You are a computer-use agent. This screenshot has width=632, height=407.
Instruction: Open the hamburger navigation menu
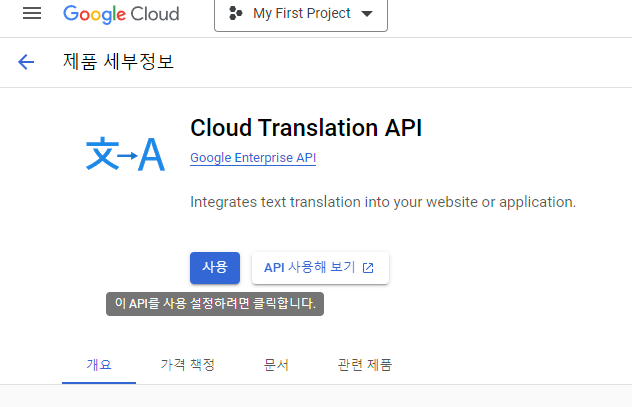[32, 13]
